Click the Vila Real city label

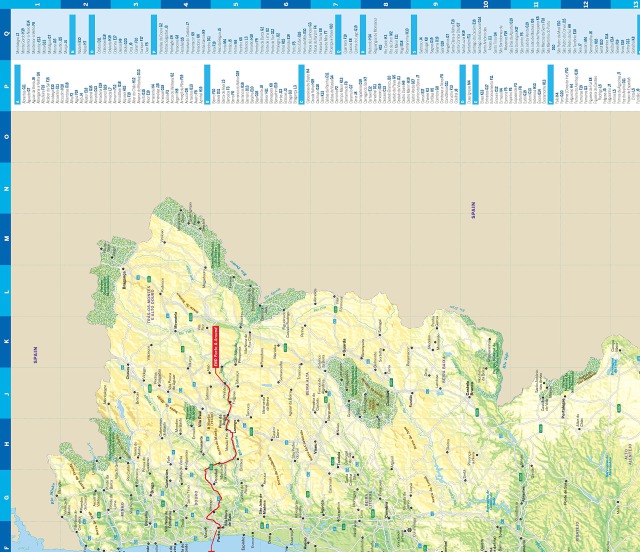click(200, 418)
